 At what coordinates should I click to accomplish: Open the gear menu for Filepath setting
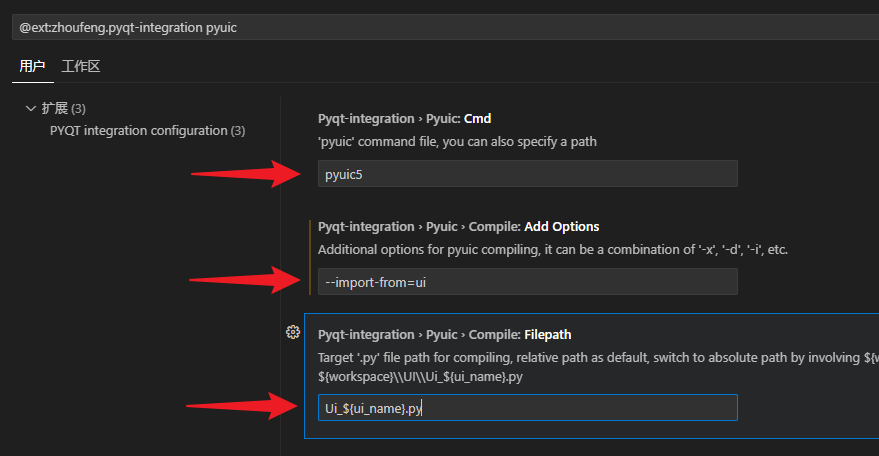[x=293, y=333]
